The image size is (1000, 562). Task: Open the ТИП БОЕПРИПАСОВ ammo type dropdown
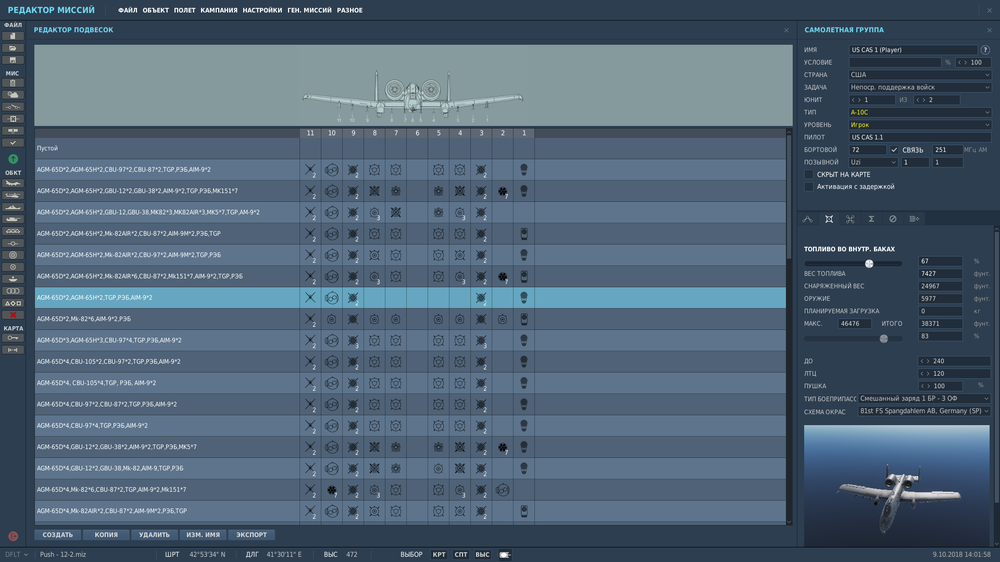[924, 399]
